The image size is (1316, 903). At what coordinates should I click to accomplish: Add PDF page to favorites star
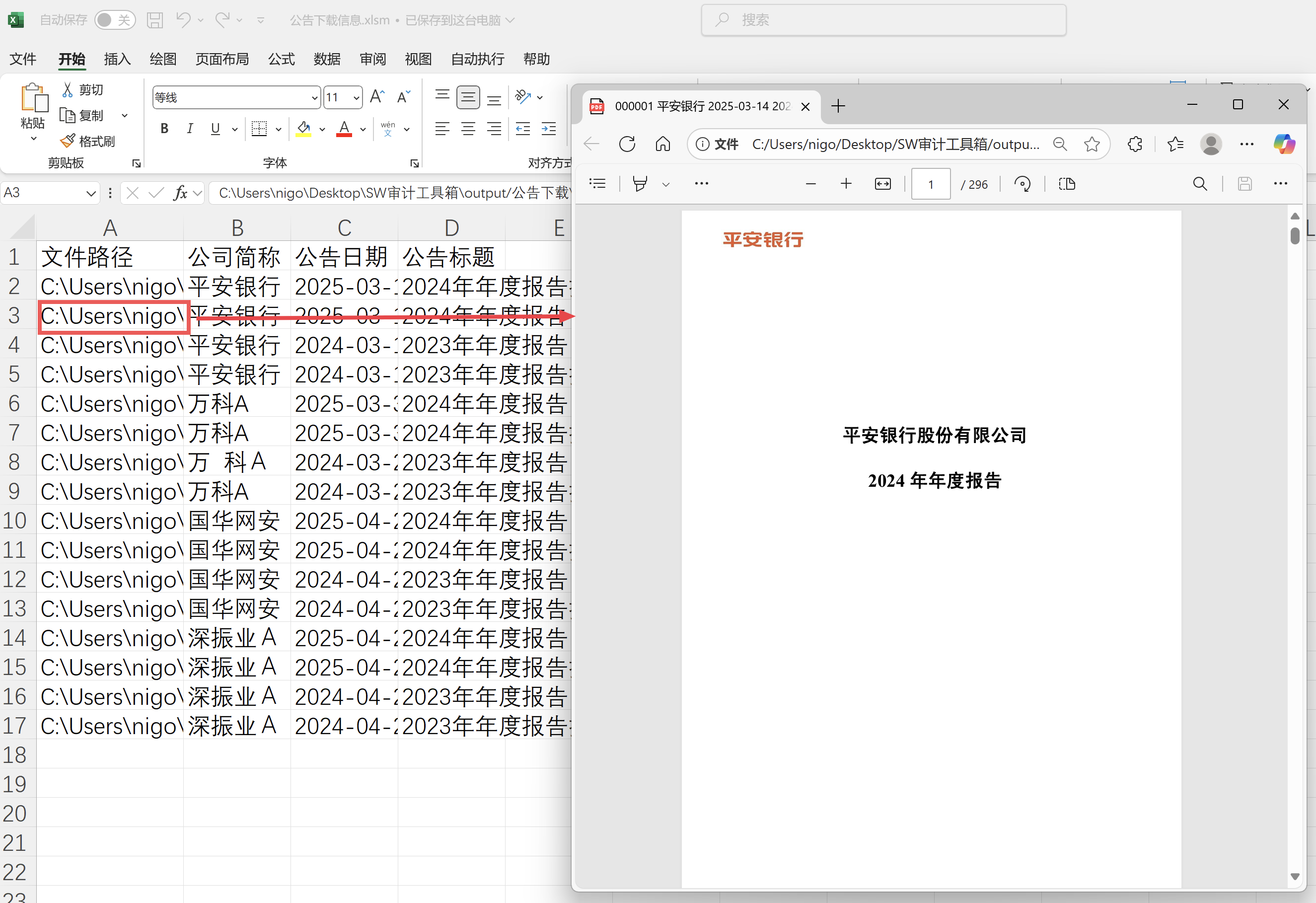1092,144
